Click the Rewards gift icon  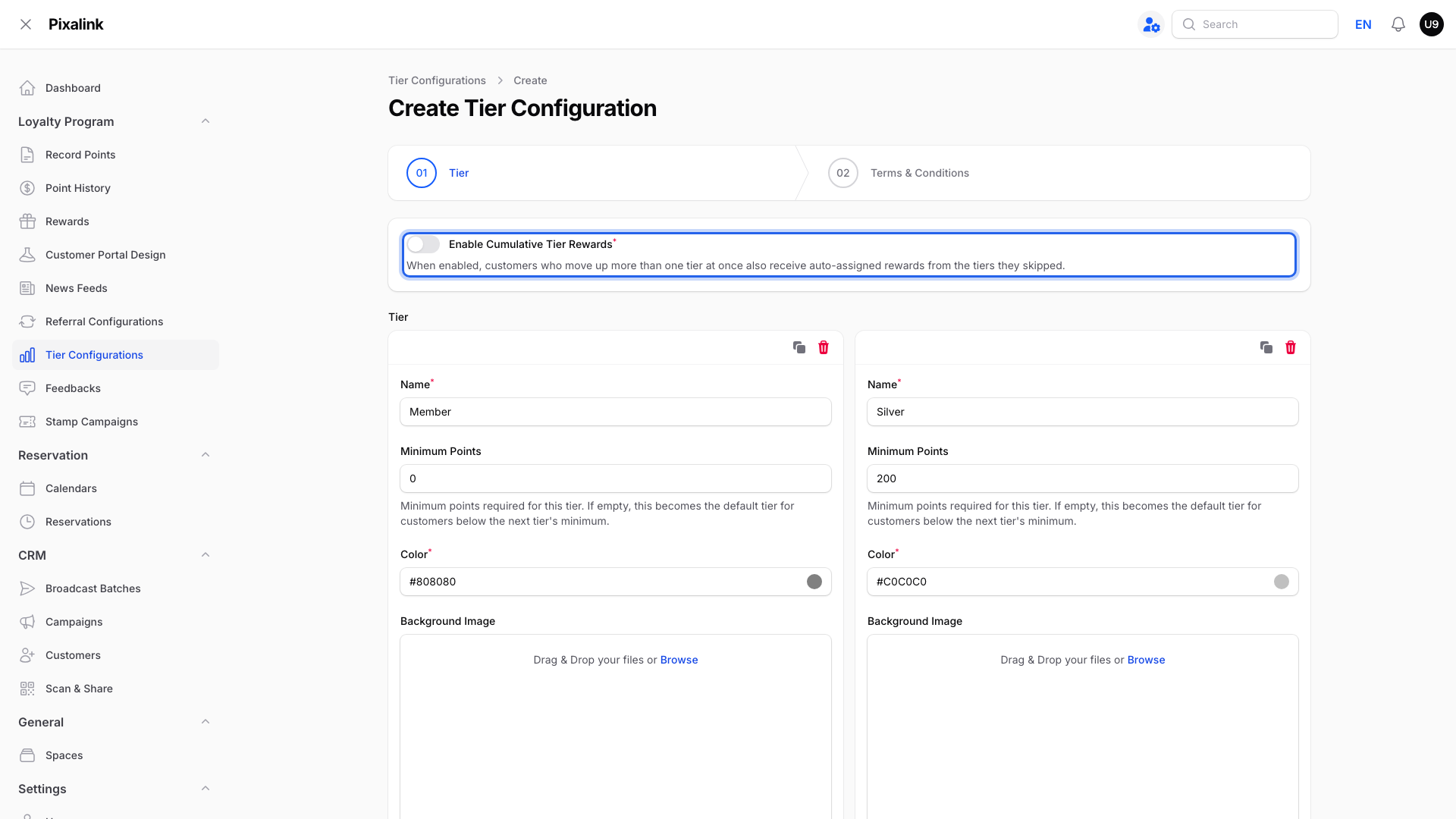click(x=27, y=221)
